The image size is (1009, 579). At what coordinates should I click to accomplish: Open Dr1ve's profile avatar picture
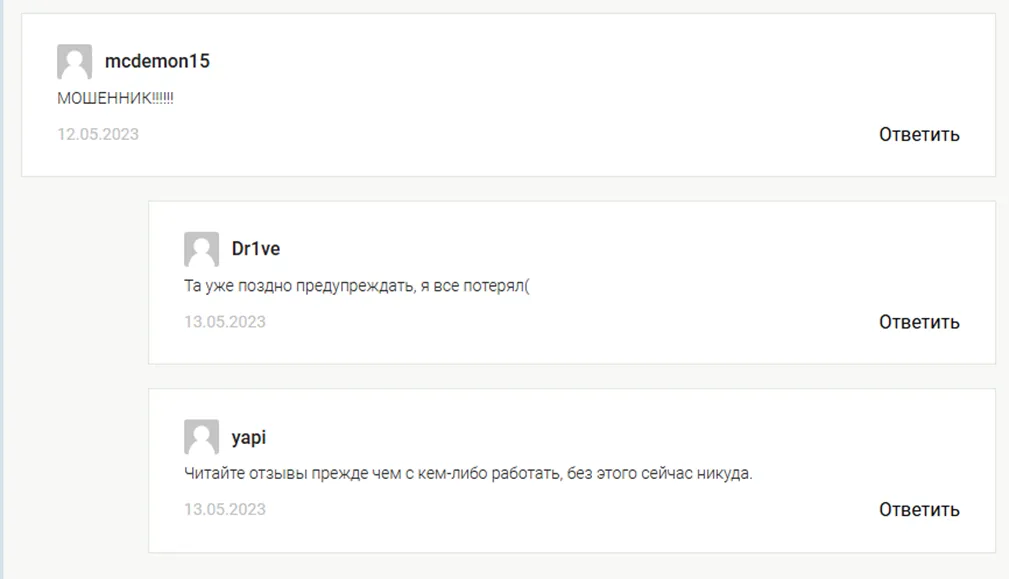(201, 249)
